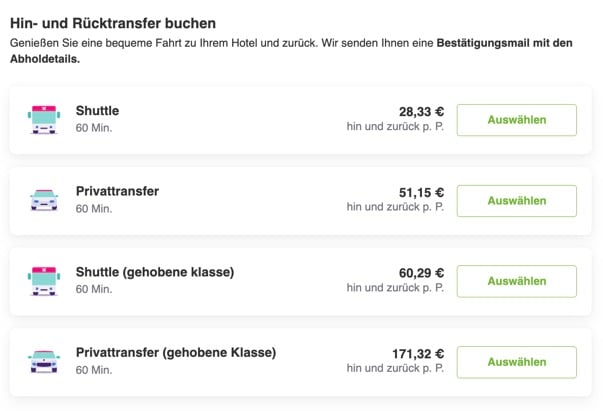This screenshot has height=411, width=603.
Task: Click the 171,32 € price label
Action: (x=418, y=354)
